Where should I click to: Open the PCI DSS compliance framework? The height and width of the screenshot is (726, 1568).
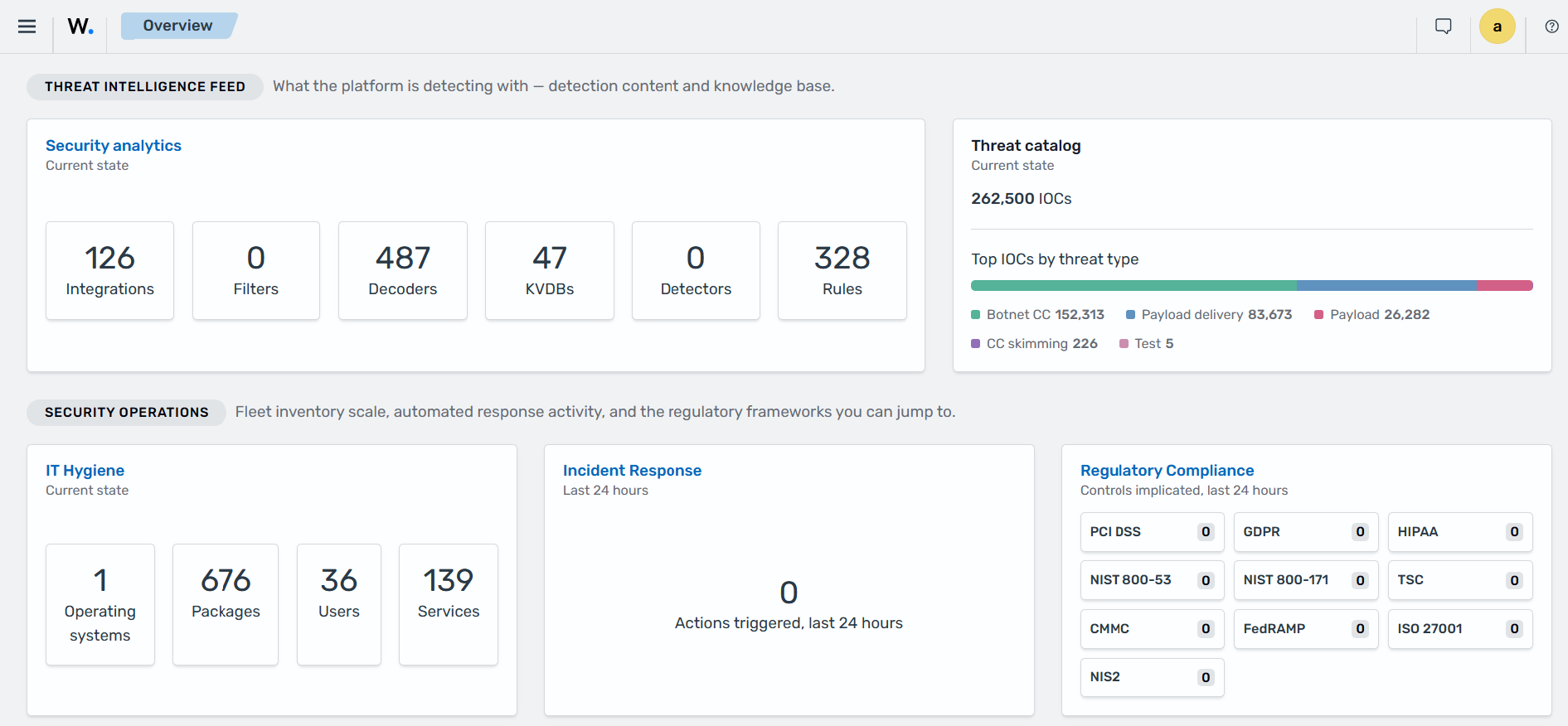click(x=1153, y=532)
